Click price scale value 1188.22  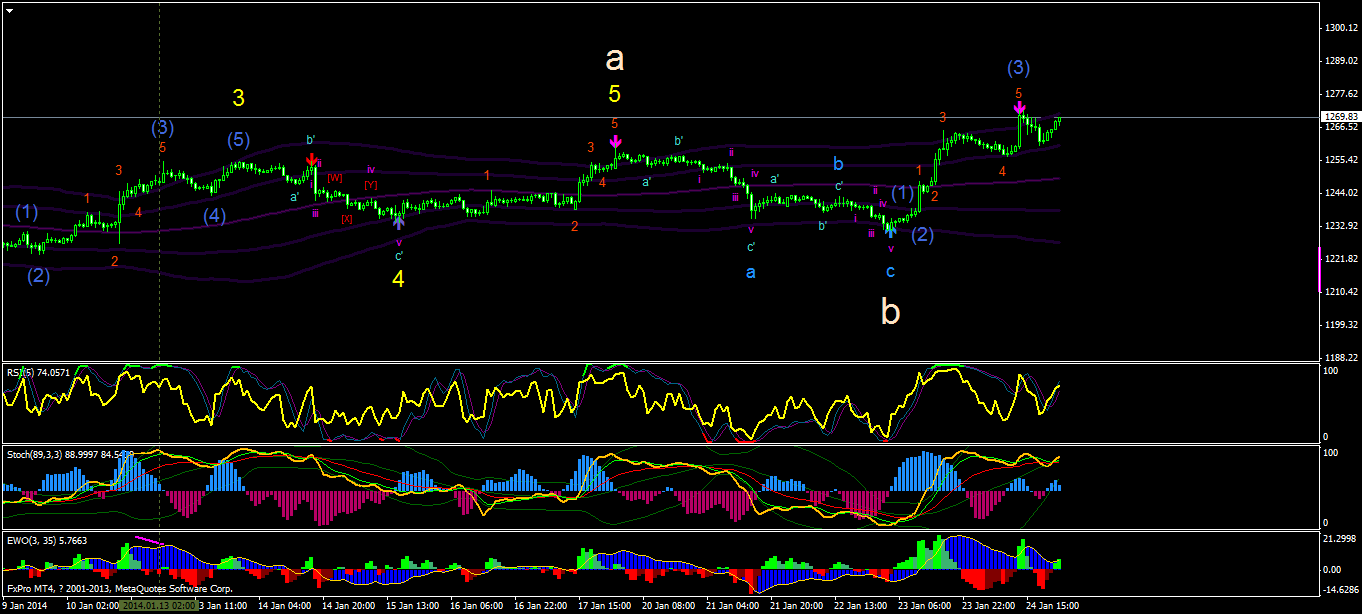[1341, 358]
